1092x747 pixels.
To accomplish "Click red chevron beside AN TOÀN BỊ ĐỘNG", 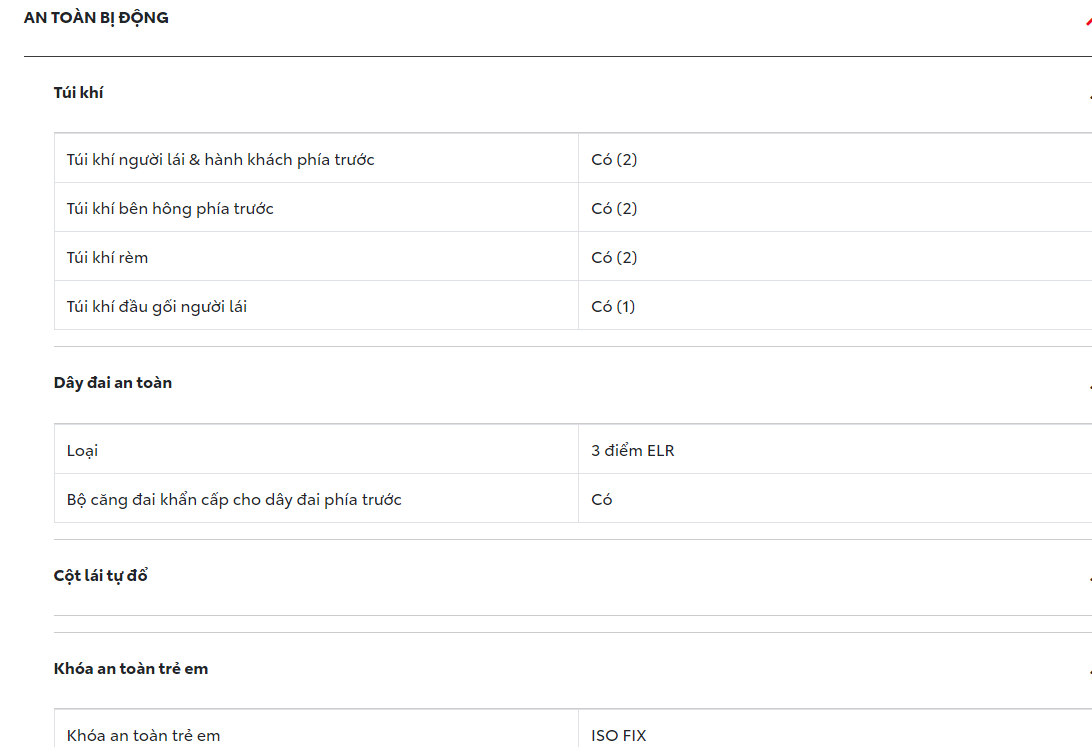I will click(1088, 19).
